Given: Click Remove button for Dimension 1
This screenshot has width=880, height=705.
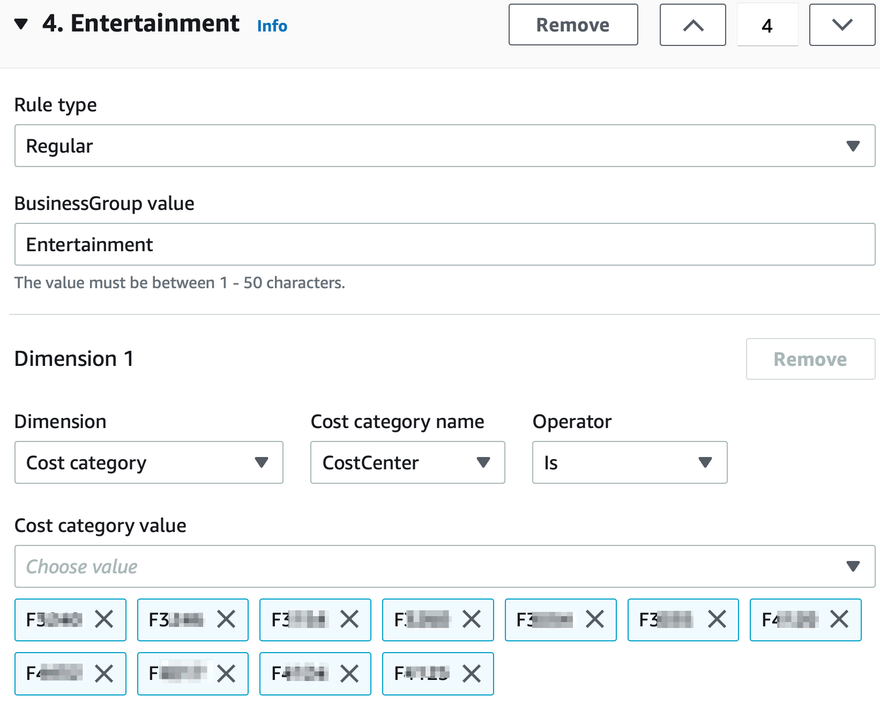Looking at the screenshot, I should click(810, 359).
